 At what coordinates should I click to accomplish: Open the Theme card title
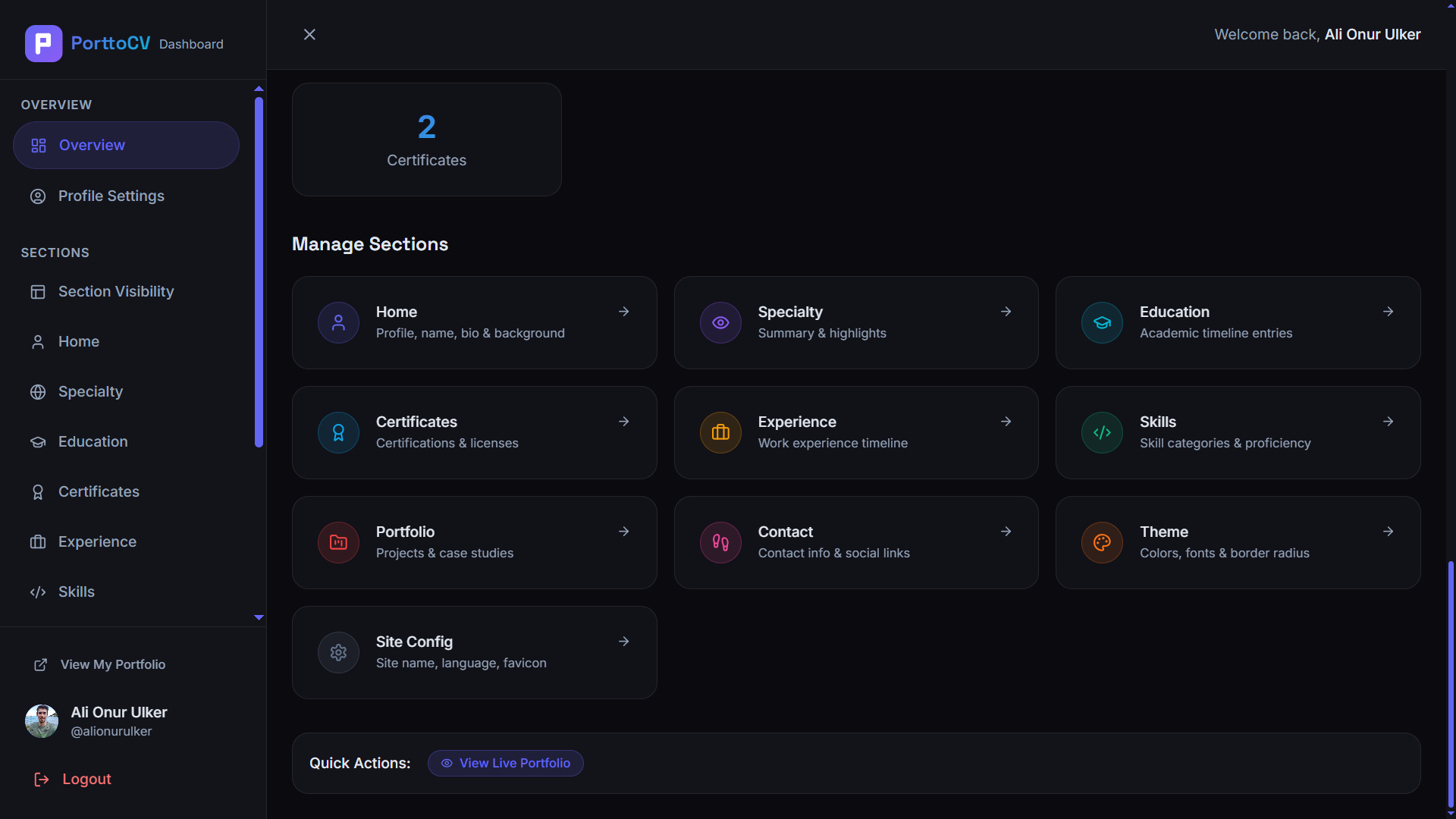[x=1163, y=532]
